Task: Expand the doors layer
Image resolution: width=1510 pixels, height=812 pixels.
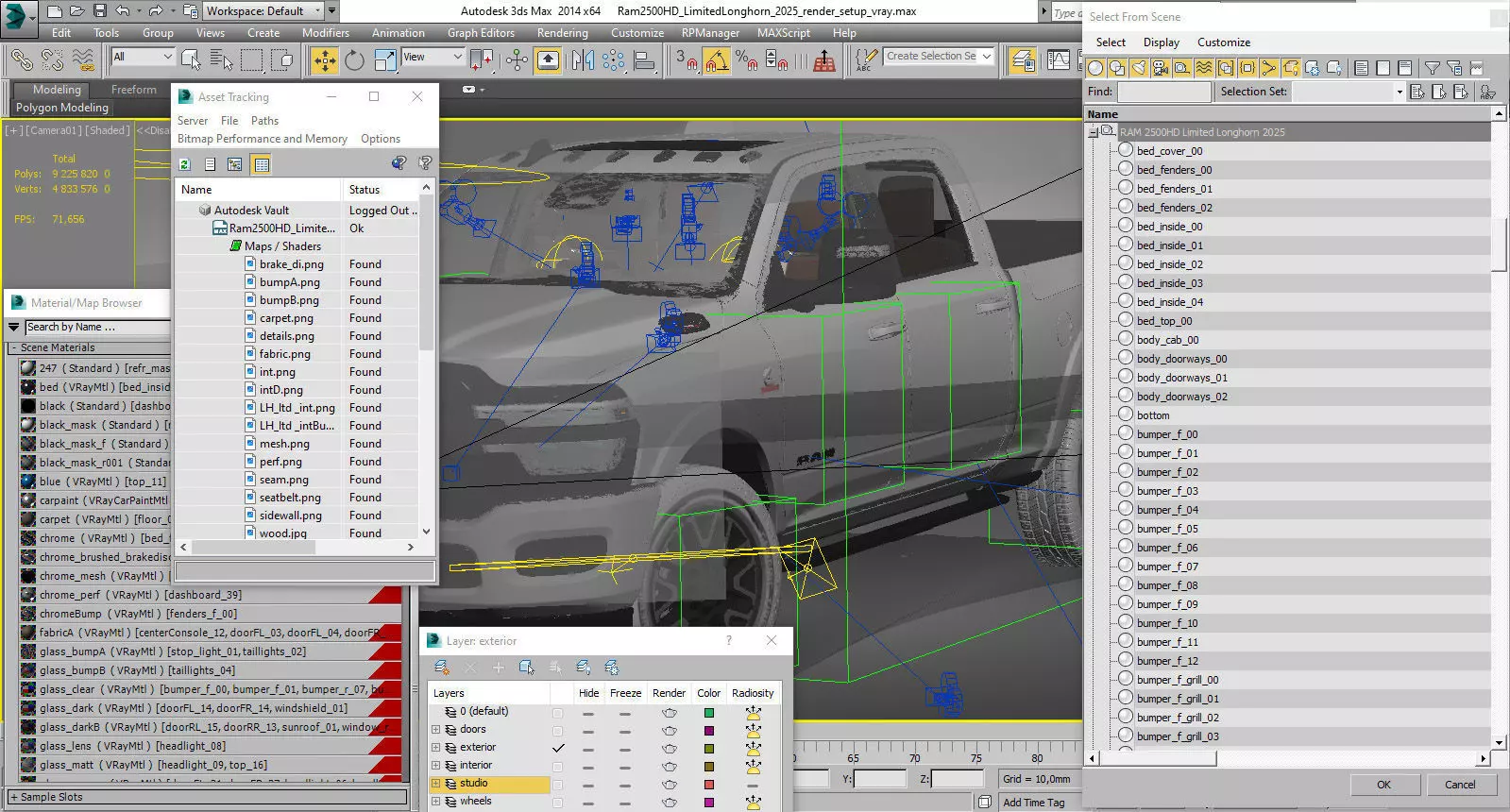Action: 435,730
